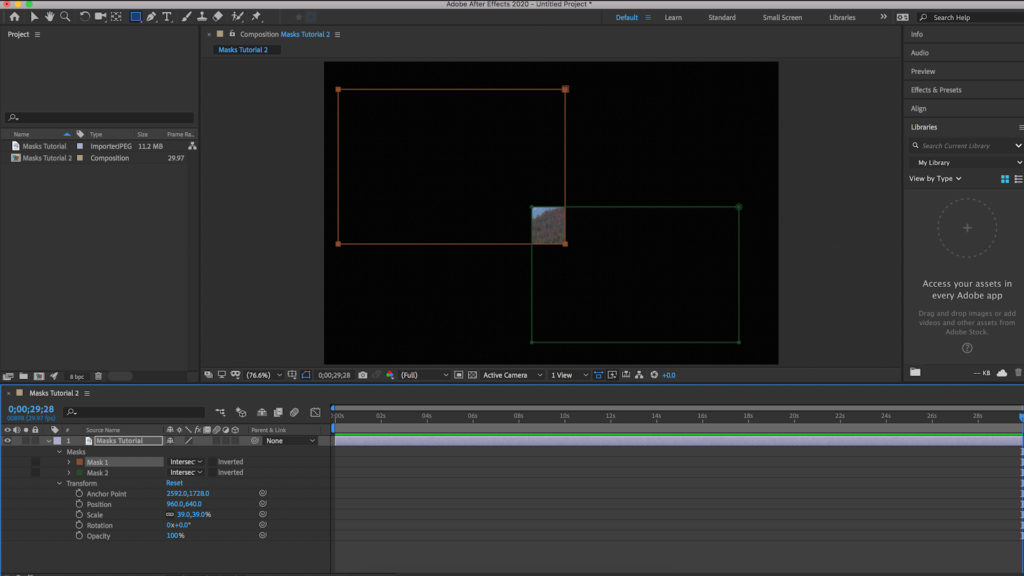Select the Puppet Pin tool
1024x576 pixels.
(x=256, y=17)
